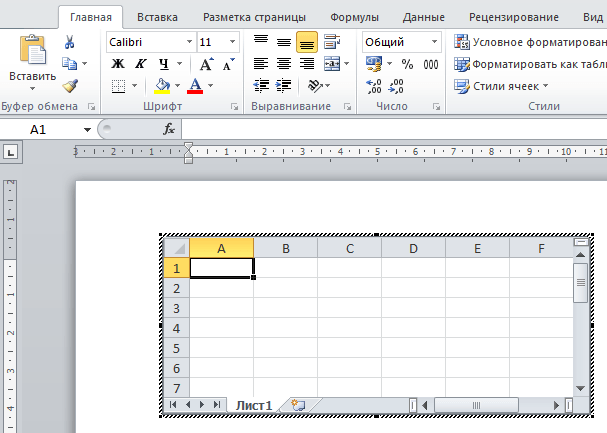Expand the number format 'Общий' dropdown

point(434,42)
